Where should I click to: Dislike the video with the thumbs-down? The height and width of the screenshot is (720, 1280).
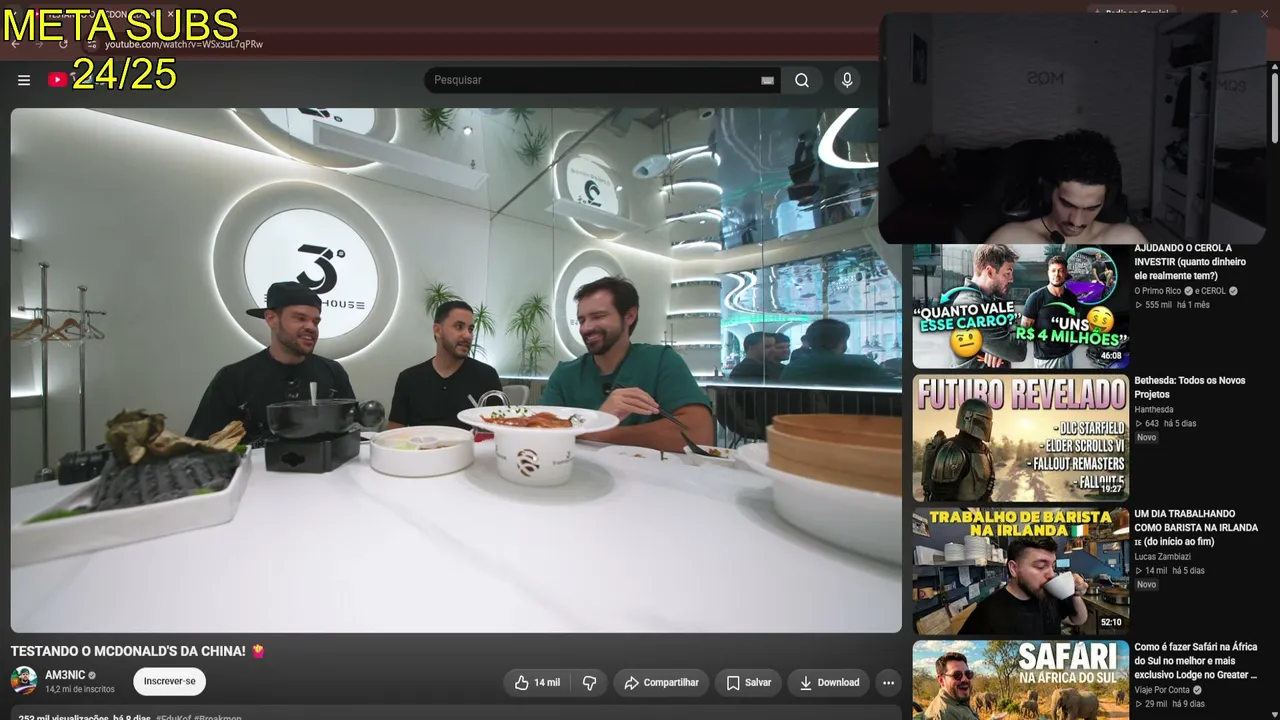[x=589, y=683]
